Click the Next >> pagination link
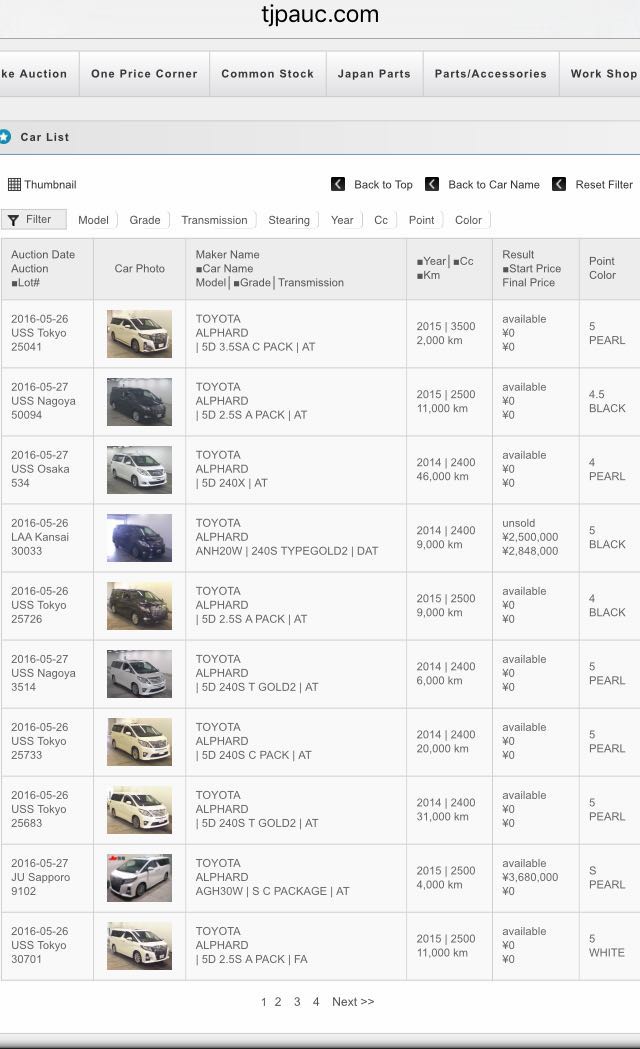The width and height of the screenshot is (640, 1049). tap(353, 1002)
